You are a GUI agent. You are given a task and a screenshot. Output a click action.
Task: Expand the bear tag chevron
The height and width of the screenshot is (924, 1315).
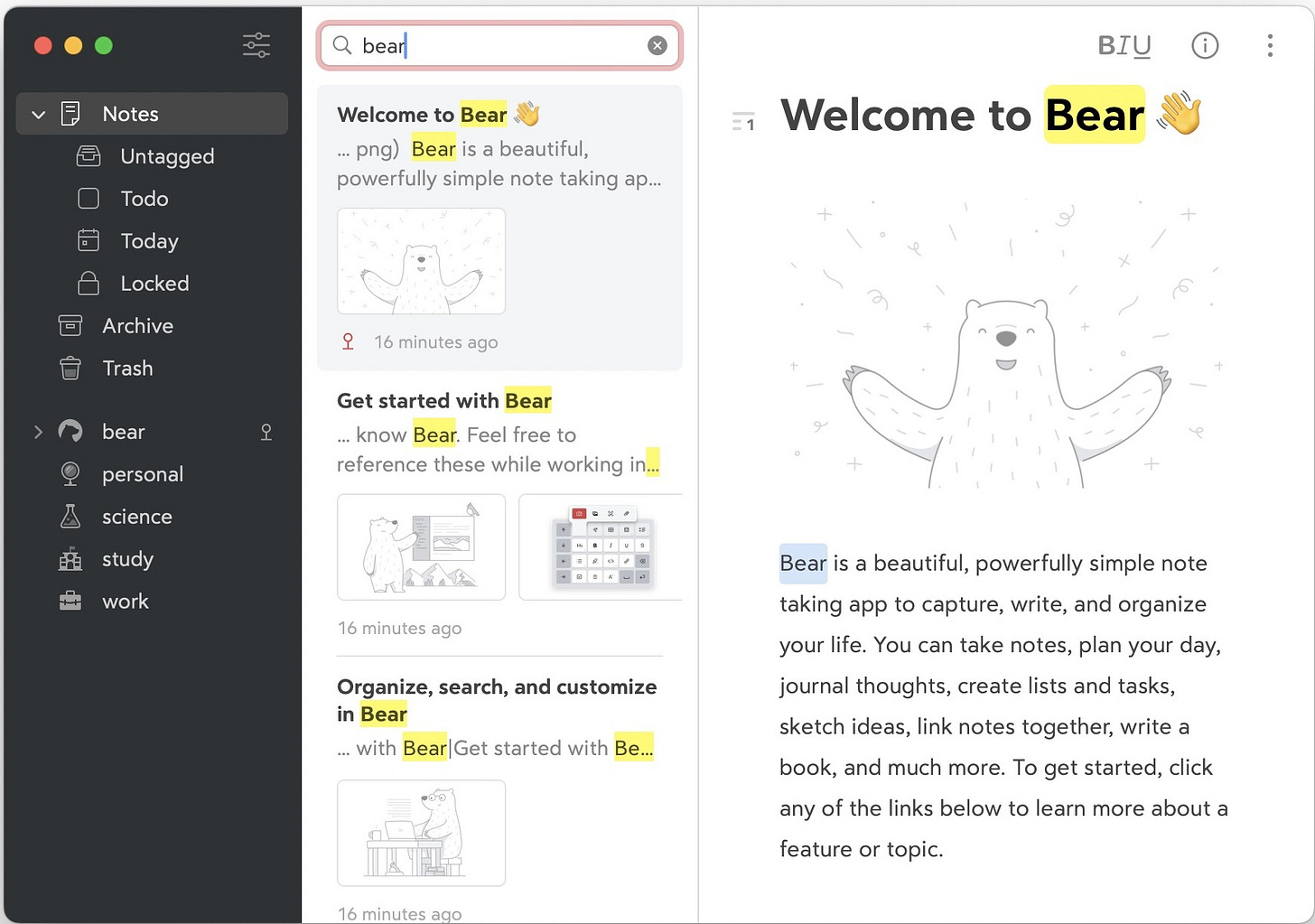tap(38, 432)
